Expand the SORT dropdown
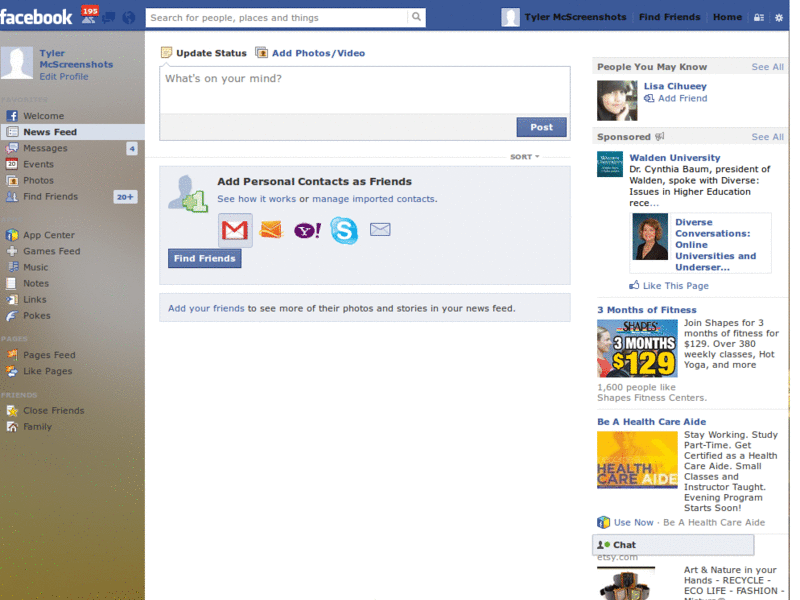This screenshot has height=600, width=800. click(524, 157)
